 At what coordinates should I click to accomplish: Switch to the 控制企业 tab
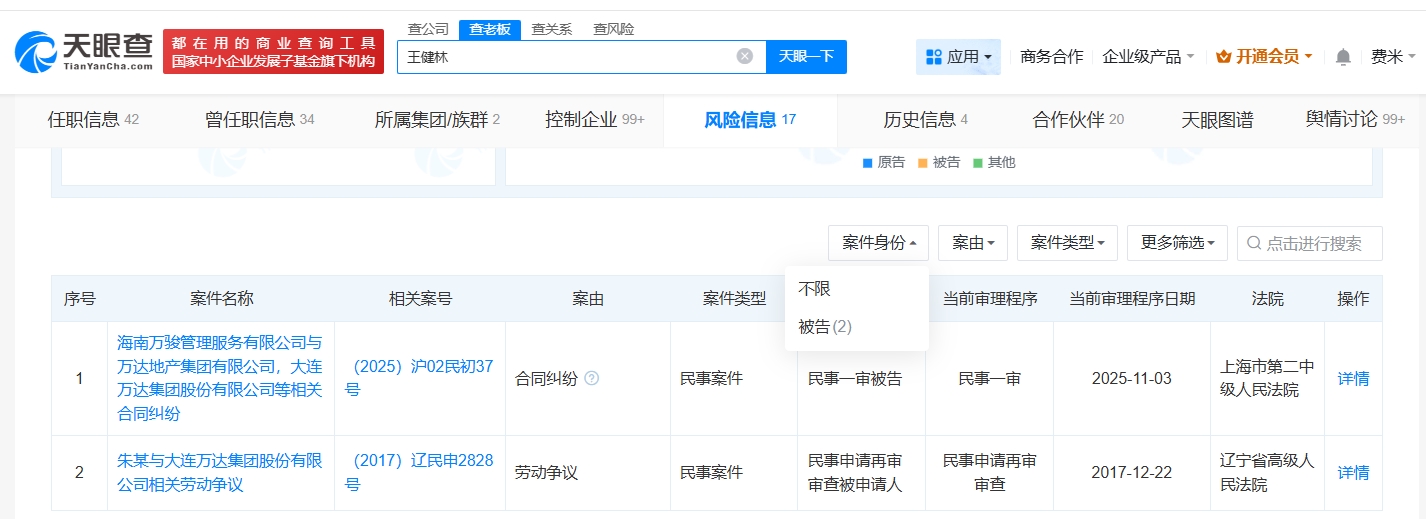tap(595, 120)
